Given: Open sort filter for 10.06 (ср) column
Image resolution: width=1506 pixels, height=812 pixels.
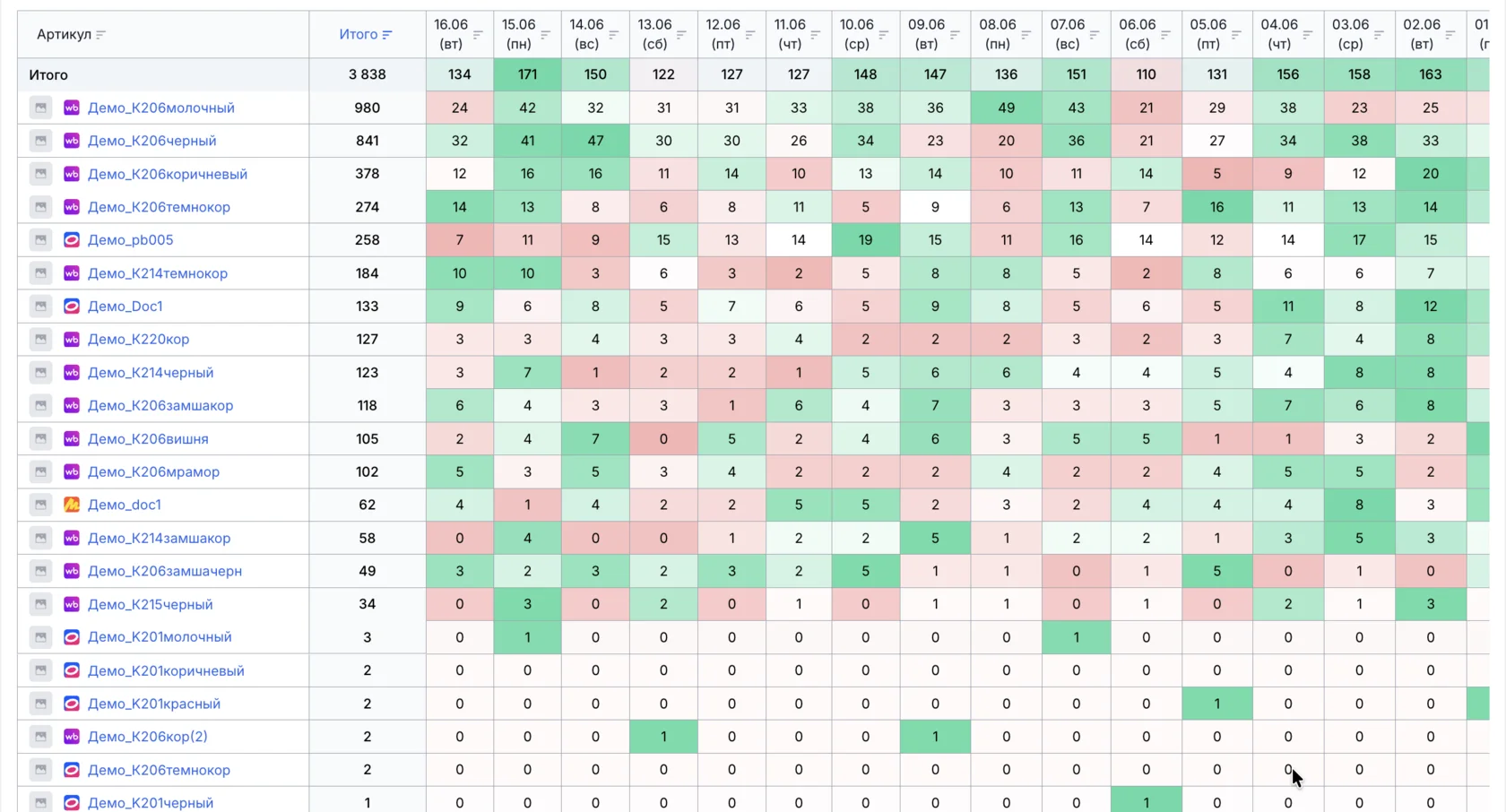Looking at the screenshot, I should [x=884, y=35].
